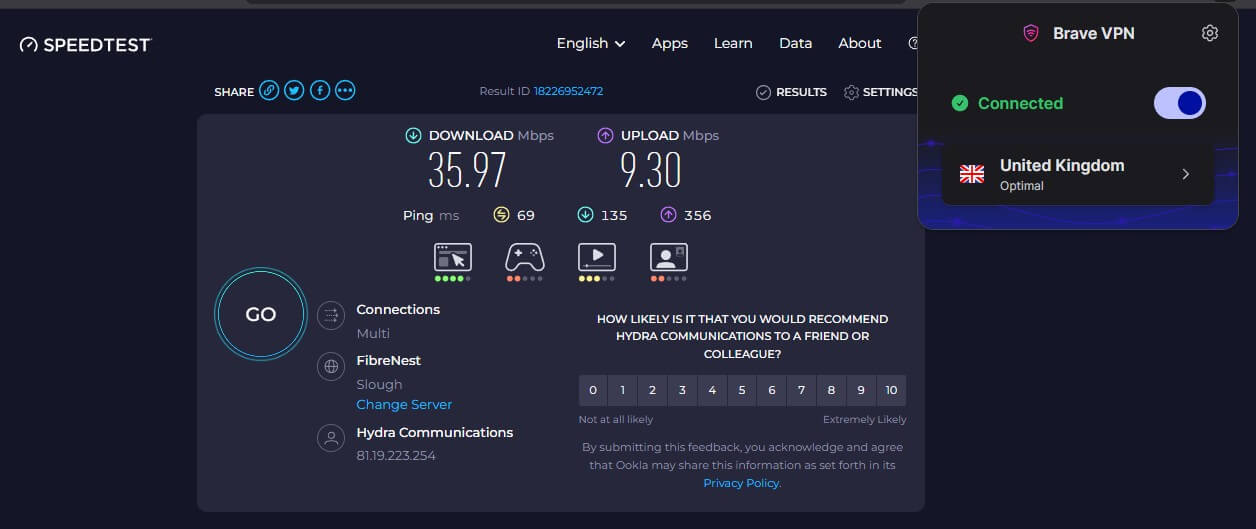Share result on Twitter

294,91
